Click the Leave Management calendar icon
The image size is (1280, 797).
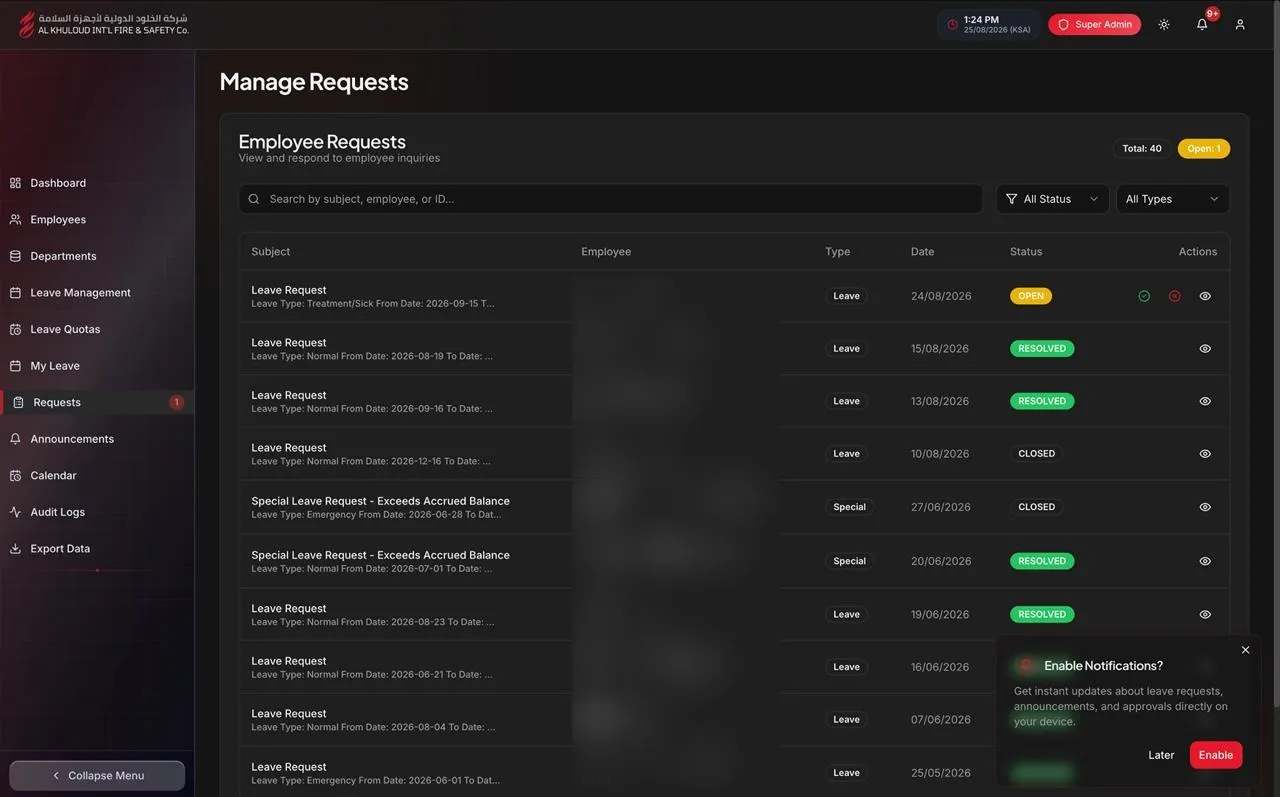(x=15, y=293)
